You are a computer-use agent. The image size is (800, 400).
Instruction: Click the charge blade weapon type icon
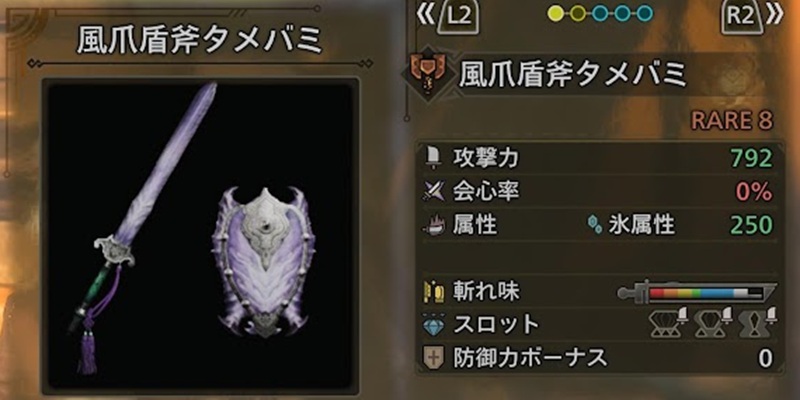(428, 75)
